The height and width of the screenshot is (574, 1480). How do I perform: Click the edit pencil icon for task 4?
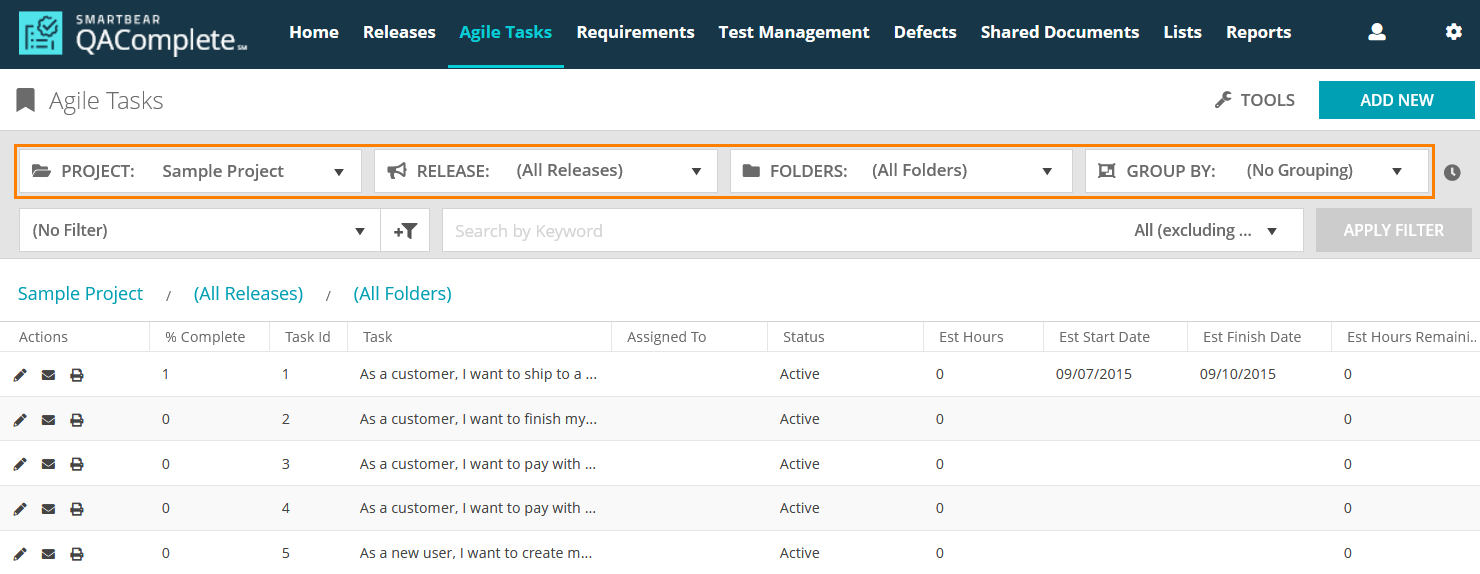[x=20, y=509]
